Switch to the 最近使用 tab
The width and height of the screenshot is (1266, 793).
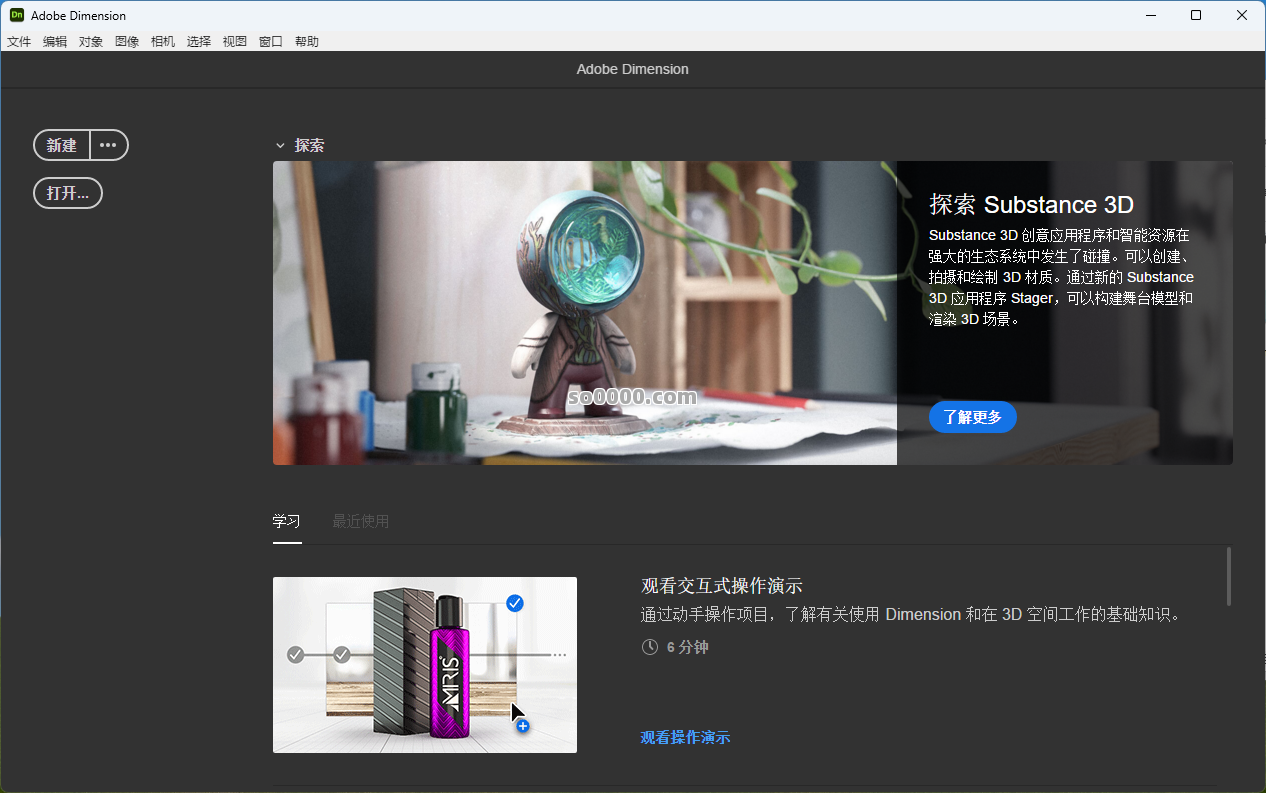(x=360, y=521)
